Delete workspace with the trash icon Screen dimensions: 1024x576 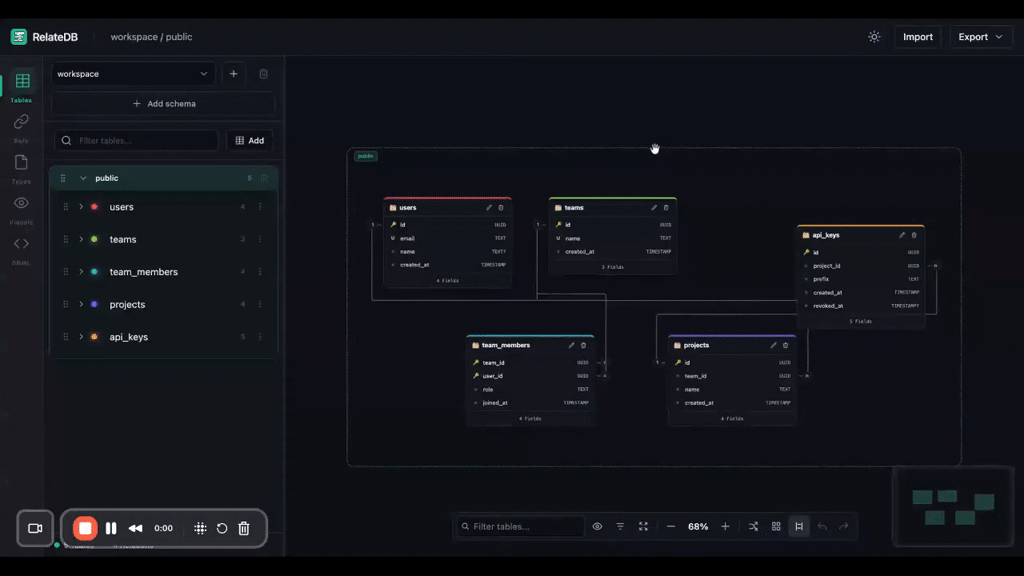pyautogui.click(x=263, y=74)
